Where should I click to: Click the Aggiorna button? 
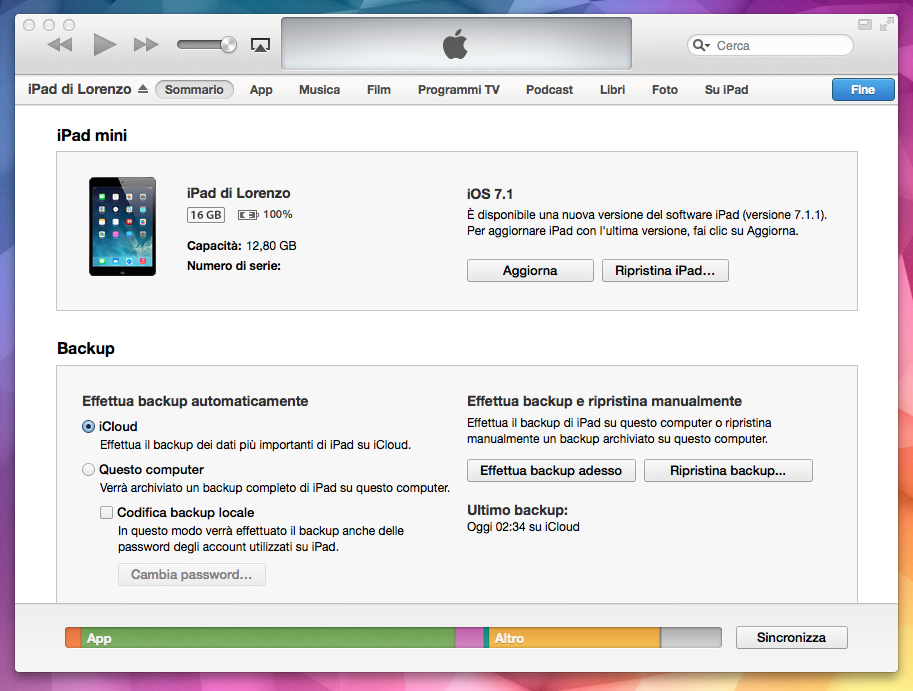tap(530, 271)
